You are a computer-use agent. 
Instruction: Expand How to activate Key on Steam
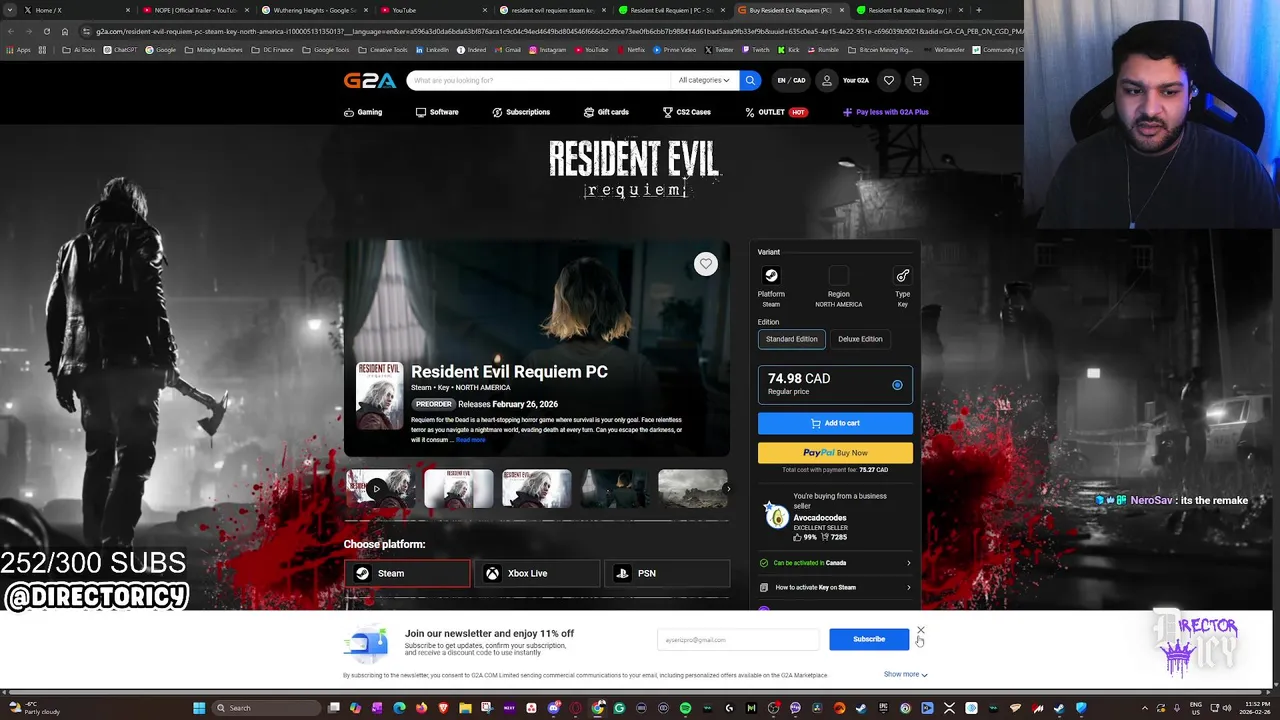[835, 587]
